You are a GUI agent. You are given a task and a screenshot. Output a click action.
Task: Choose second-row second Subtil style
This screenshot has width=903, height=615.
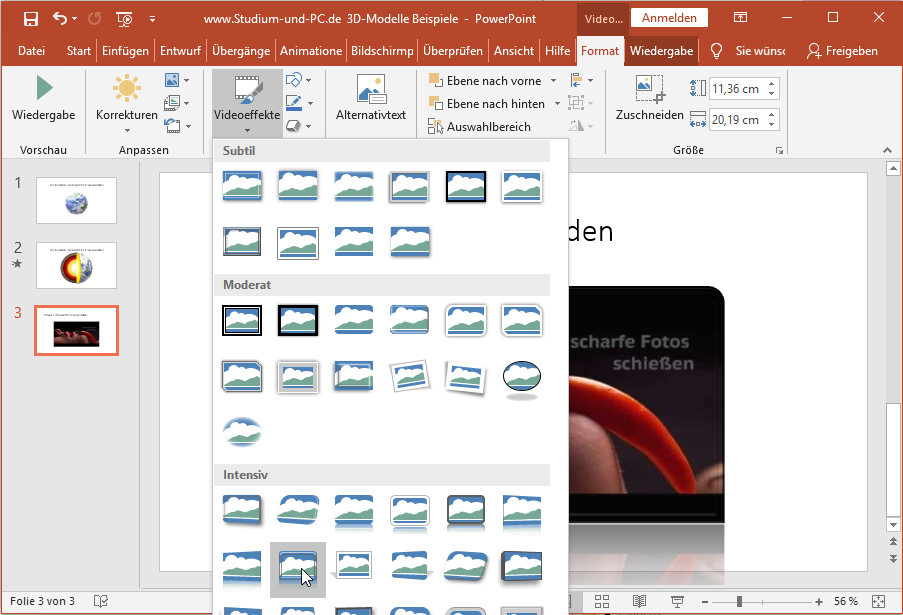click(x=298, y=242)
